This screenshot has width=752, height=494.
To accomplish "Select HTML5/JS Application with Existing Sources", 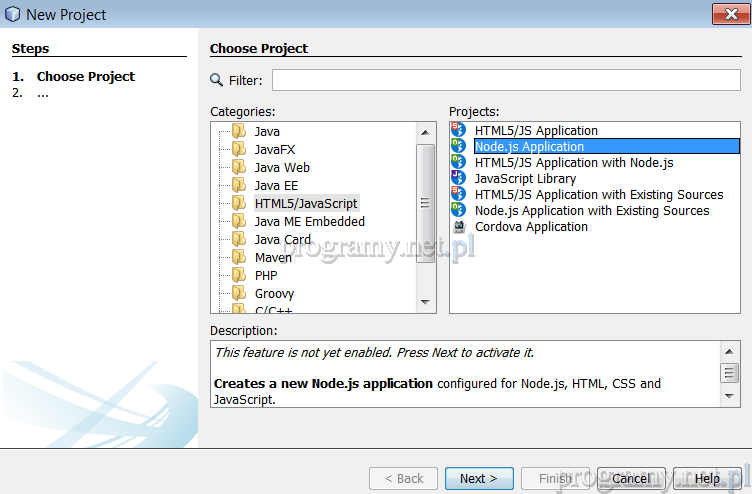I will tap(598, 194).
